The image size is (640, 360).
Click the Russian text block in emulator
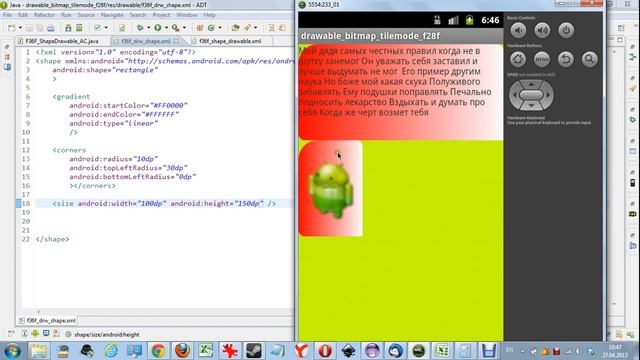pos(396,82)
